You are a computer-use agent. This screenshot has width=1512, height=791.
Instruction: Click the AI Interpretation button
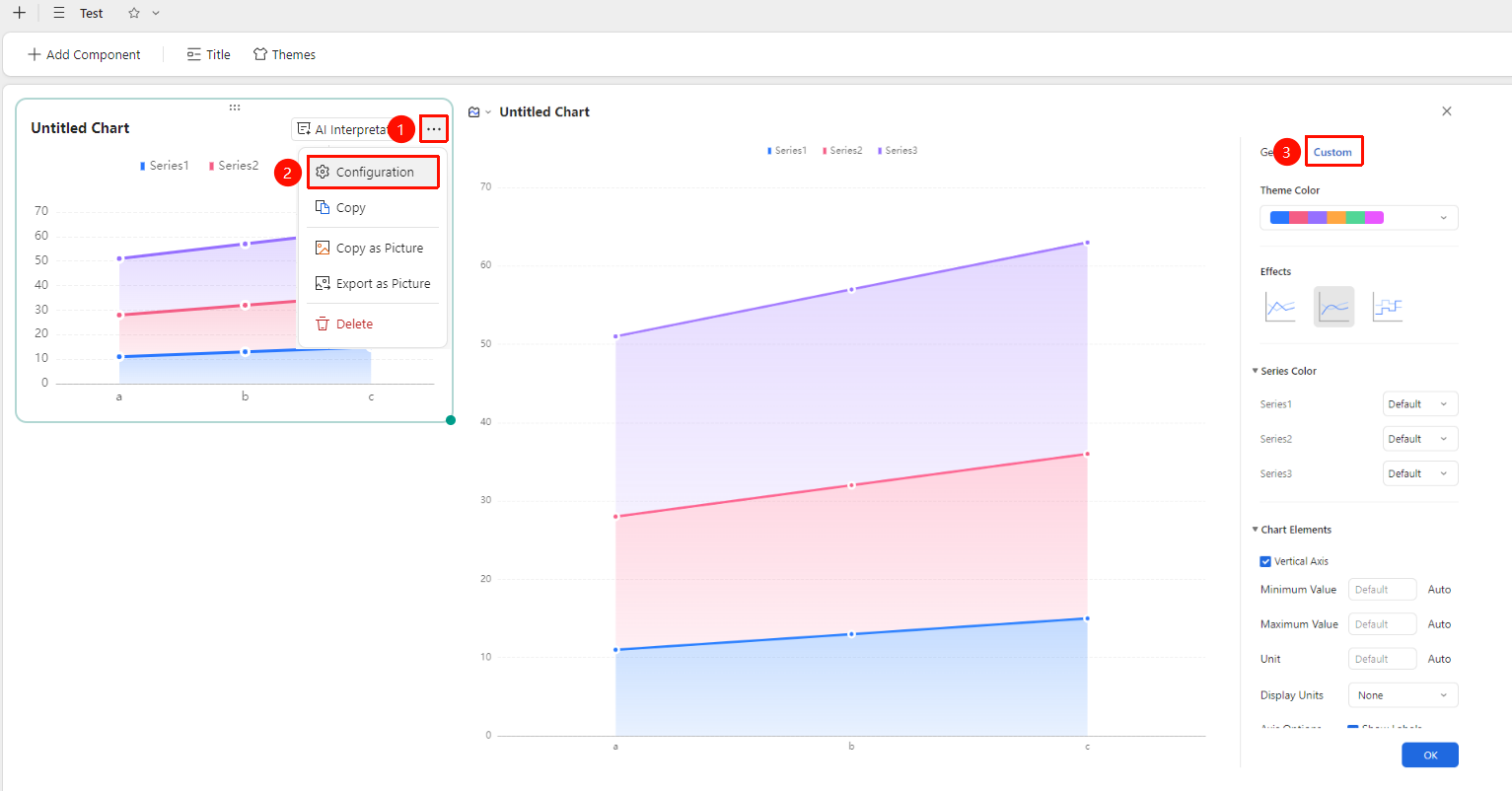coord(342,129)
